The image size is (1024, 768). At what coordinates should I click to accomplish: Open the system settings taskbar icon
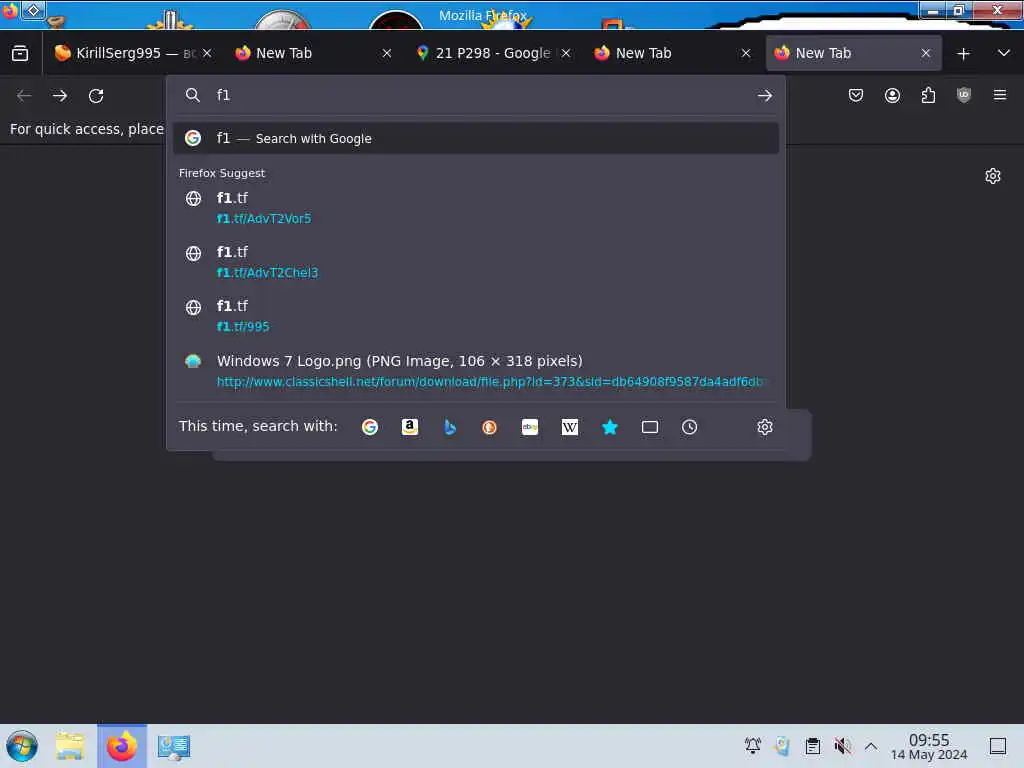coord(174,746)
